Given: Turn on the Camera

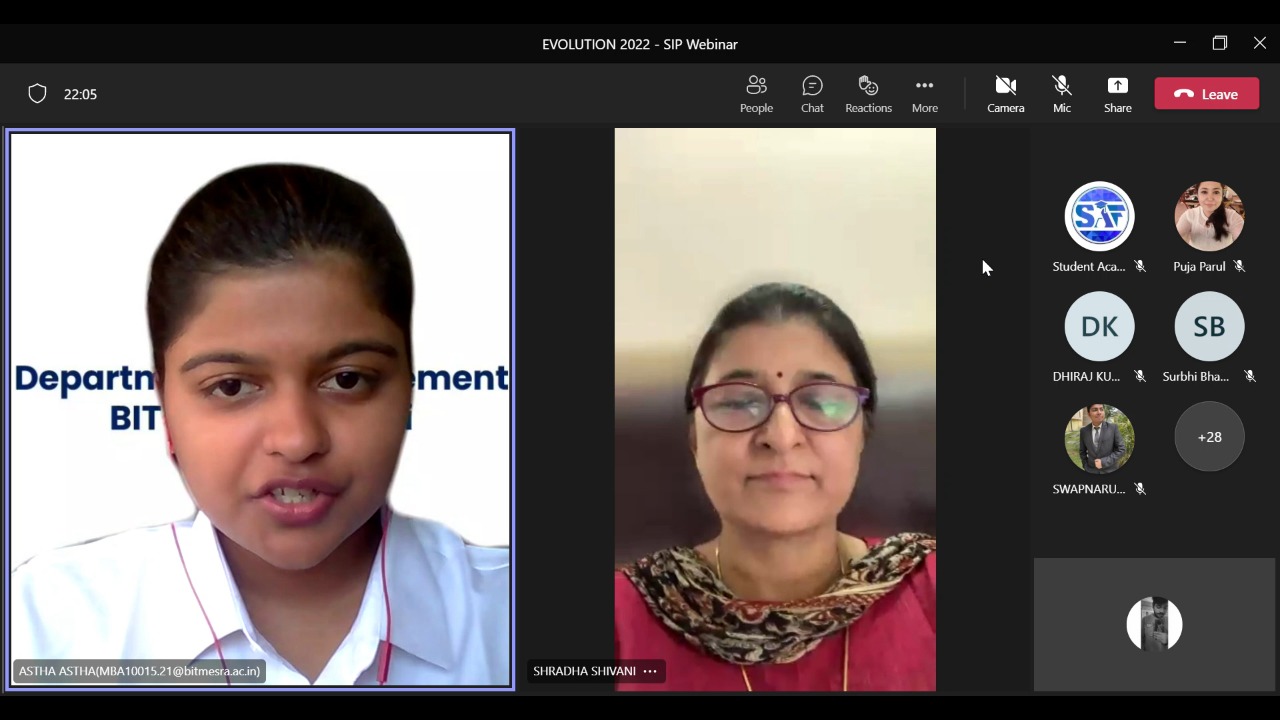Looking at the screenshot, I should 1005,94.
